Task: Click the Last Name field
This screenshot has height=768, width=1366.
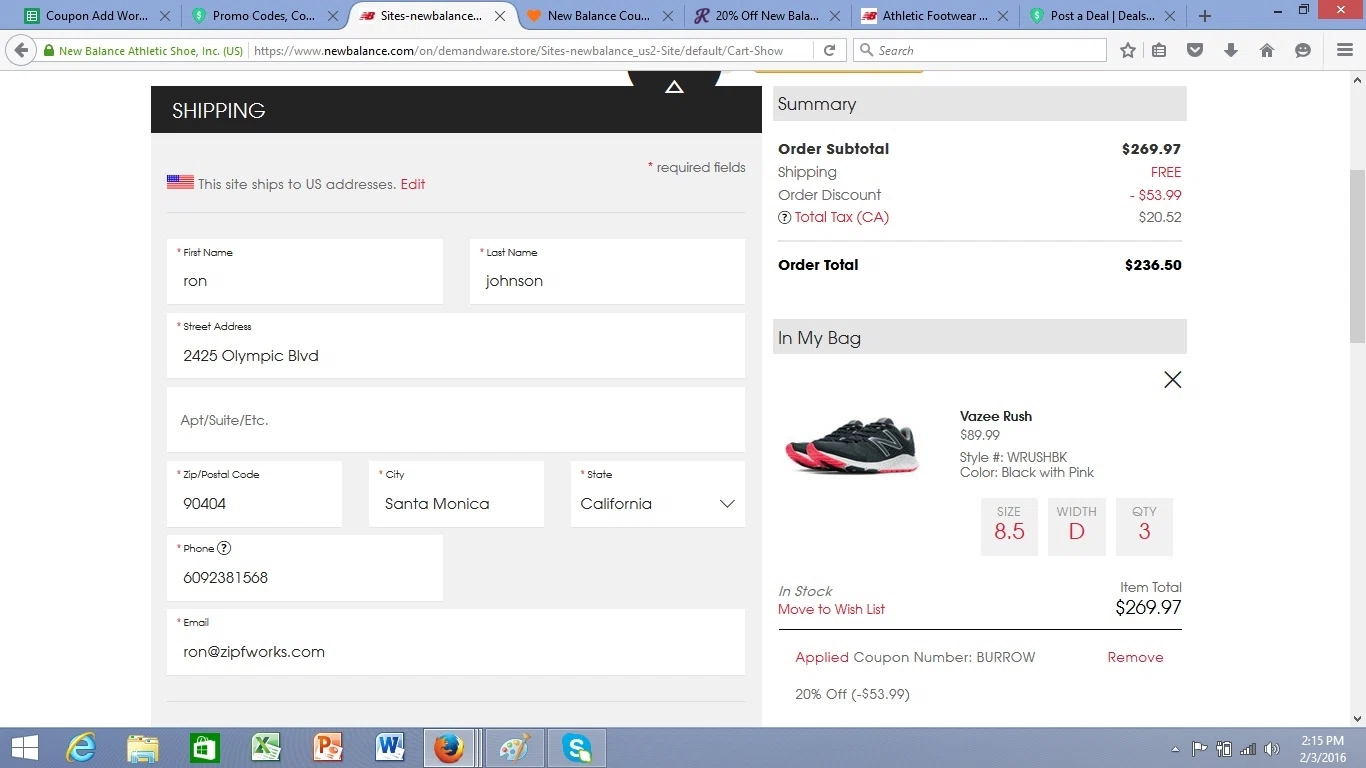Action: pyautogui.click(x=607, y=272)
